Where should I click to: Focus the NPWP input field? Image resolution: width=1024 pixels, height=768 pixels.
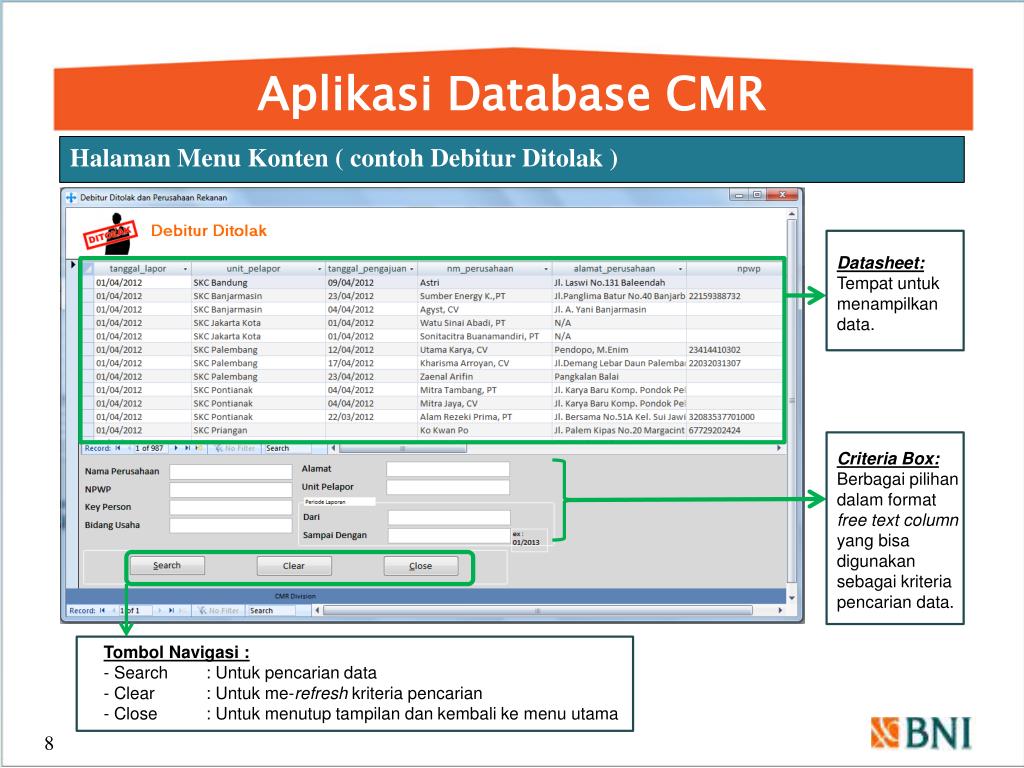click(x=231, y=490)
